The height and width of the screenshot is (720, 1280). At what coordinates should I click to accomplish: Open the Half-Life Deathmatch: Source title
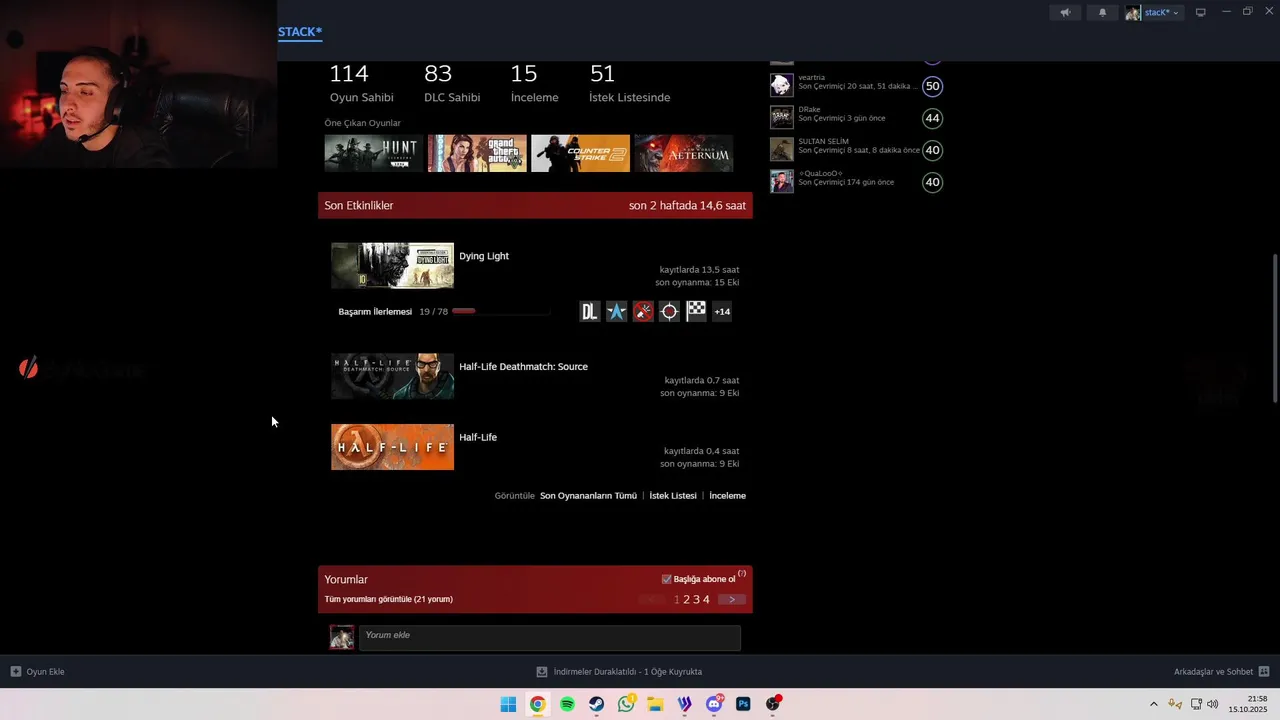523,367
